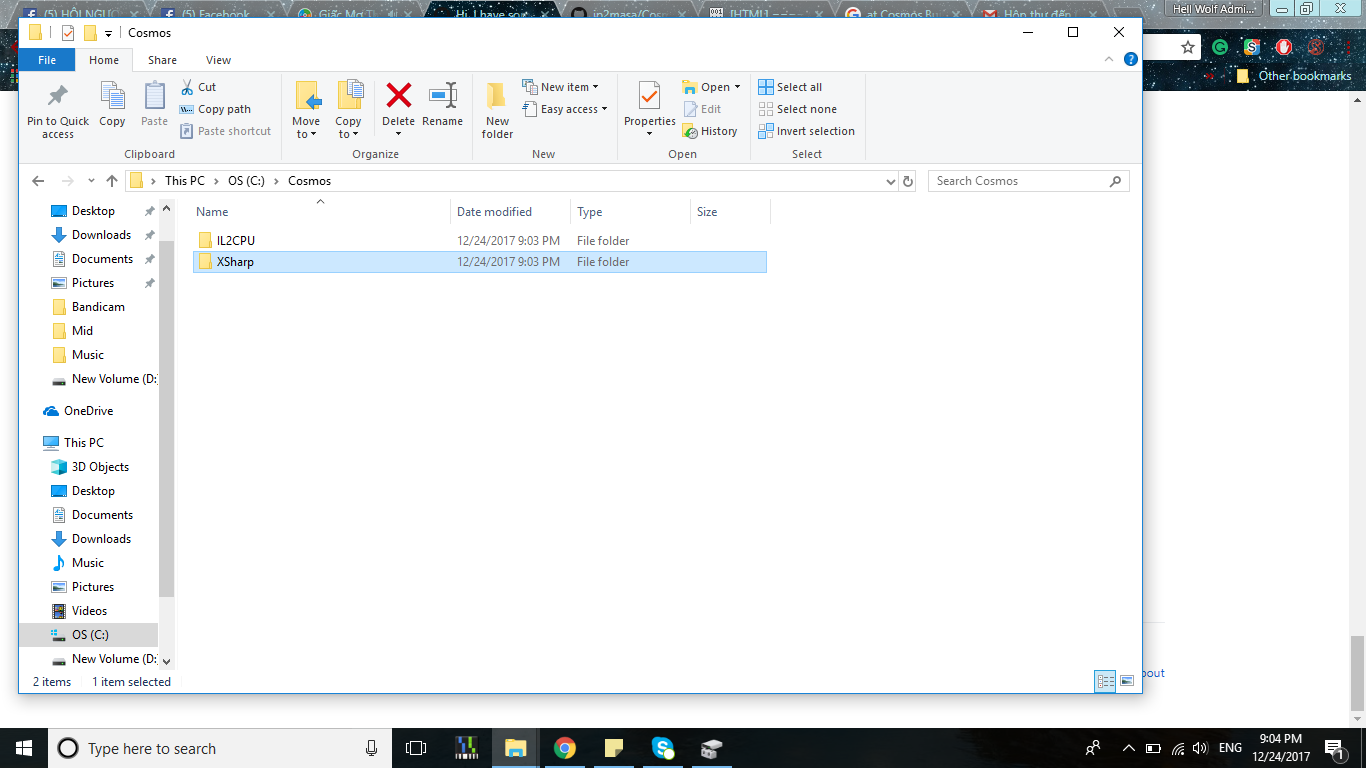Click the Paste ribbon icon
The width and height of the screenshot is (1366, 768).
[x=154, y=96]
